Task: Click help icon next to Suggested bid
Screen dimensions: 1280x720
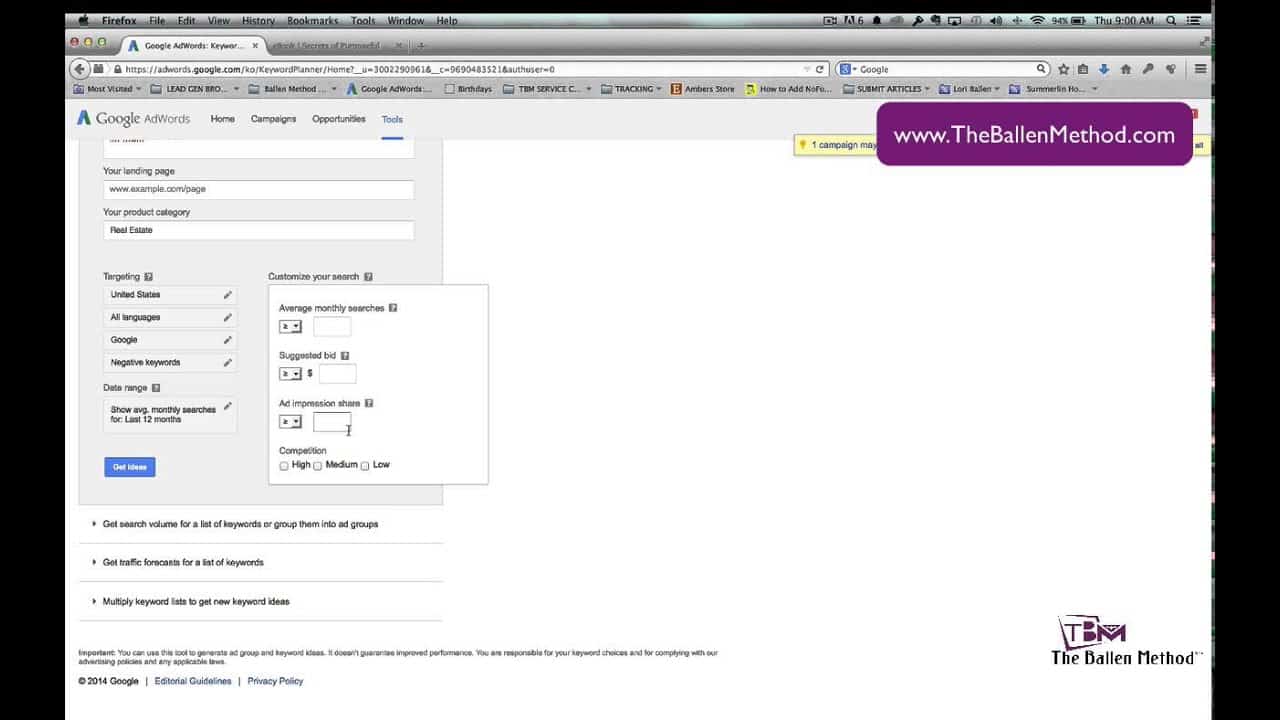Action: tap(345, 356)
